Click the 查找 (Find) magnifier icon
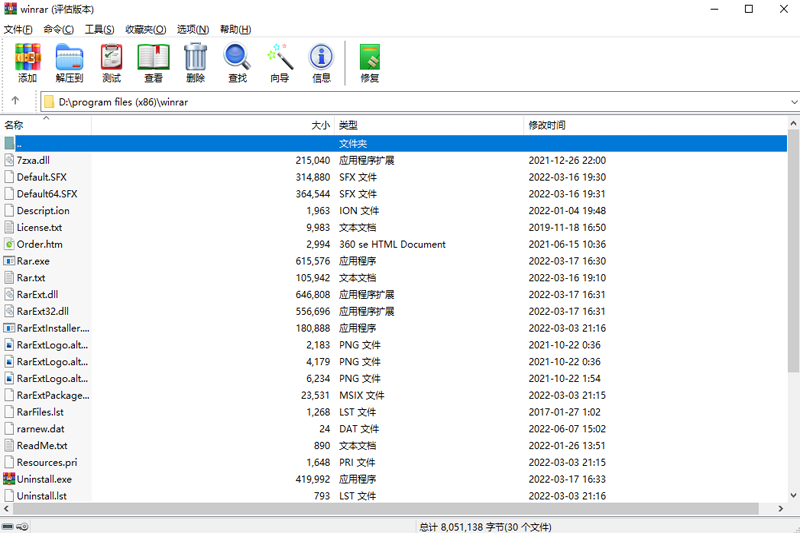 tap(237, 57)
